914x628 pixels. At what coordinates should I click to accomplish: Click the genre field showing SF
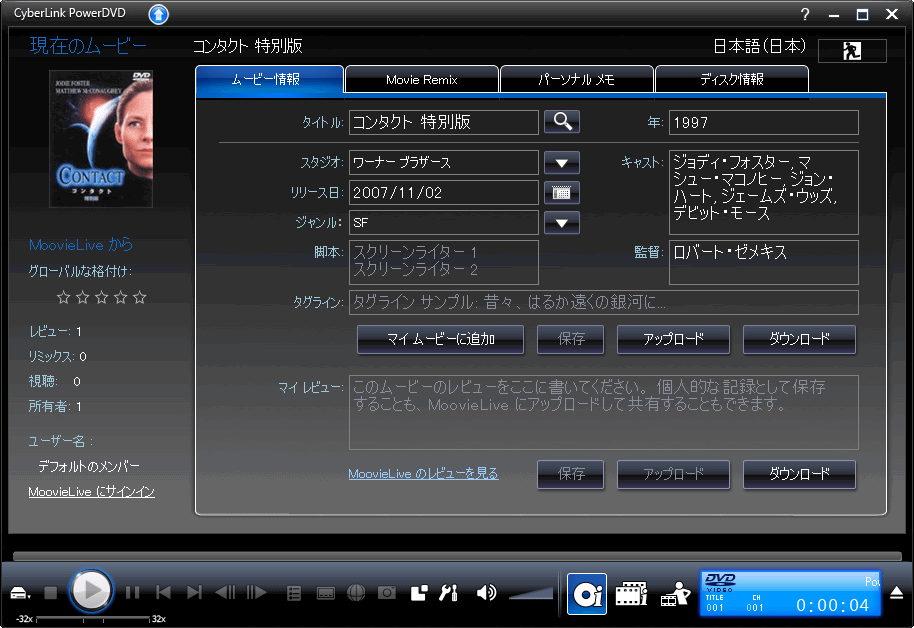coord(444,222)
